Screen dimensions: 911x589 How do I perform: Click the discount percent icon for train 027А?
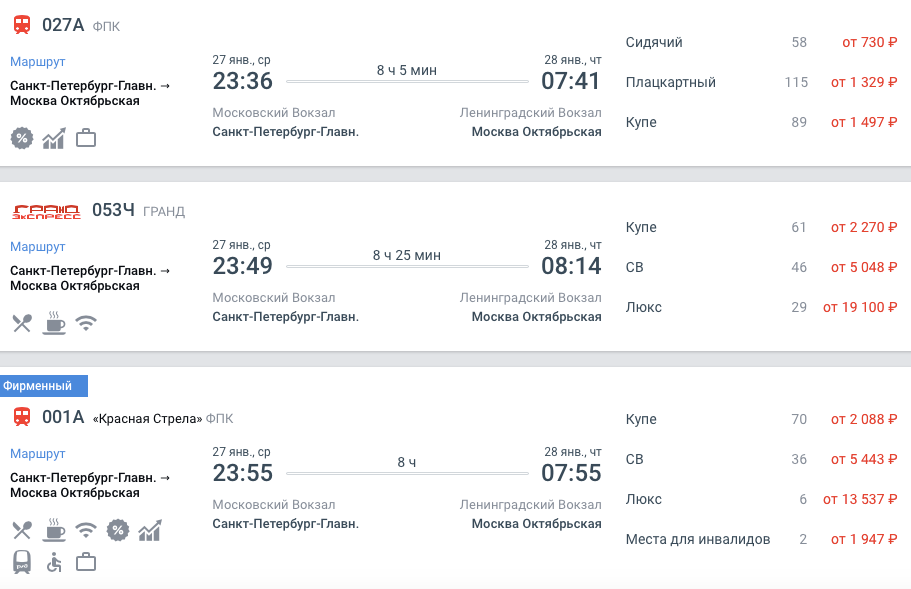coord(22,138)
